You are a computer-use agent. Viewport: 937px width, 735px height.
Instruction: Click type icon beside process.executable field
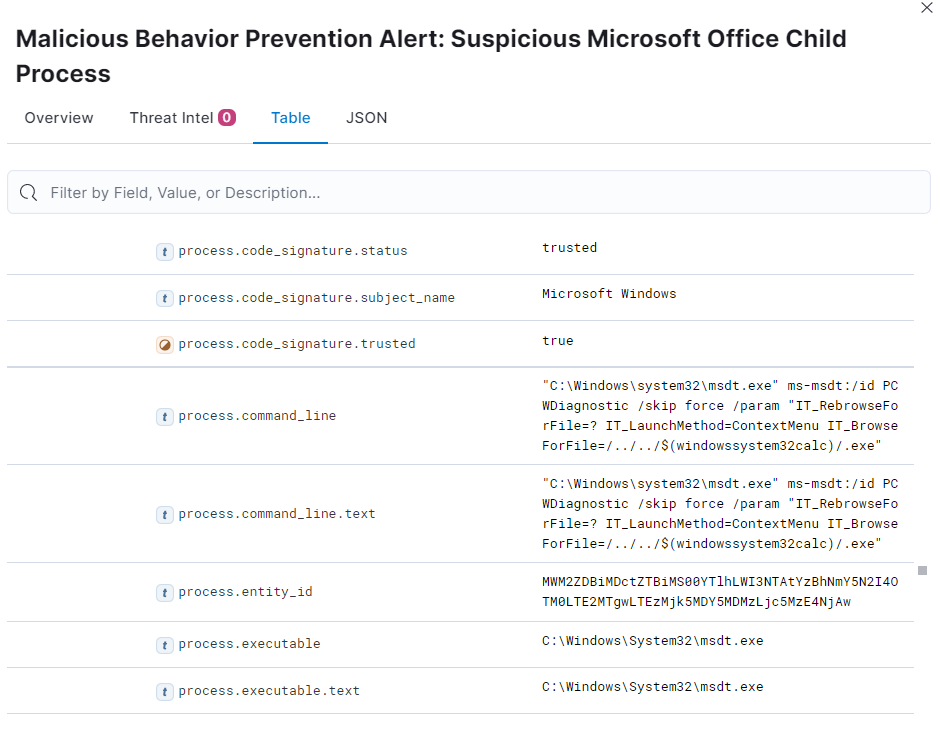point(164,645)
